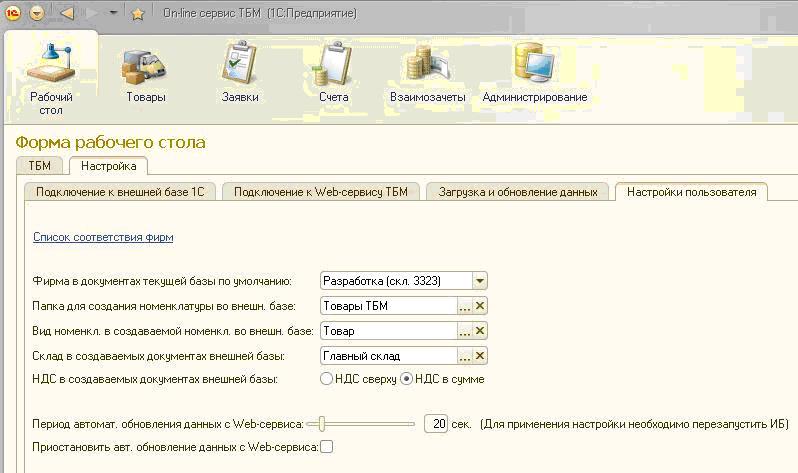Click the update period seconds field showing 20
Viewport: 798px width, 473px height.
tap(436, 424)
